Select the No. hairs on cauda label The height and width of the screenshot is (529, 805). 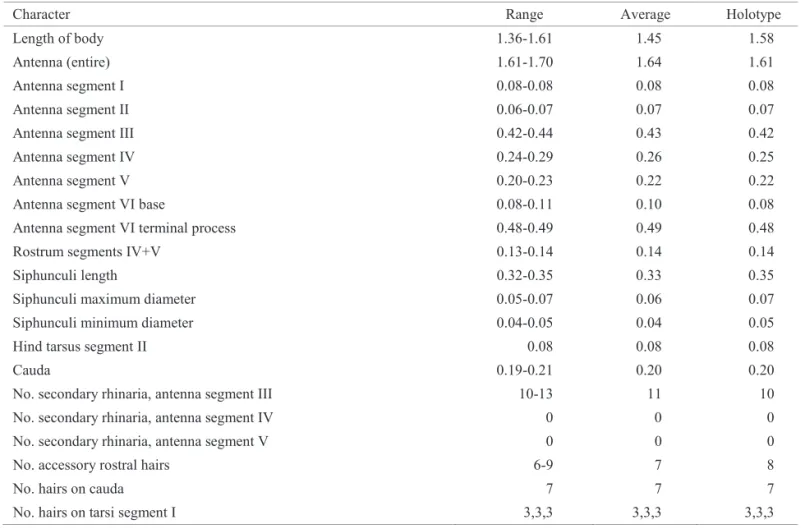pos(68,489)
